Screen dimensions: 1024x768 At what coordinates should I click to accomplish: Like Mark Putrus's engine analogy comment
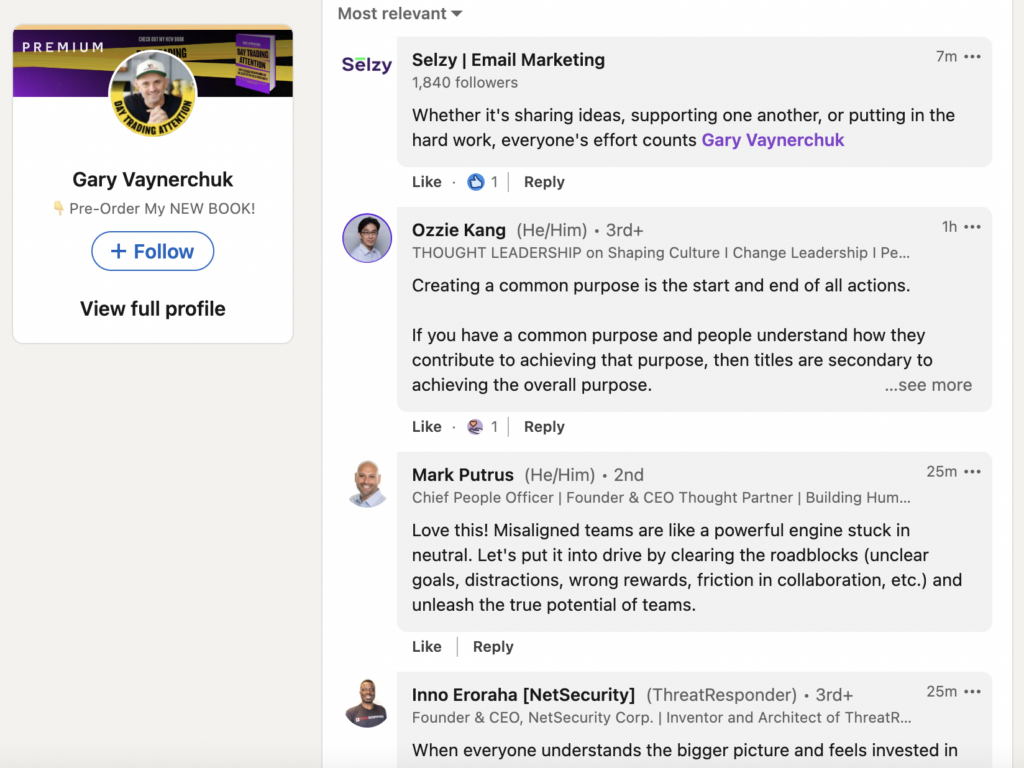coord(426,646)
